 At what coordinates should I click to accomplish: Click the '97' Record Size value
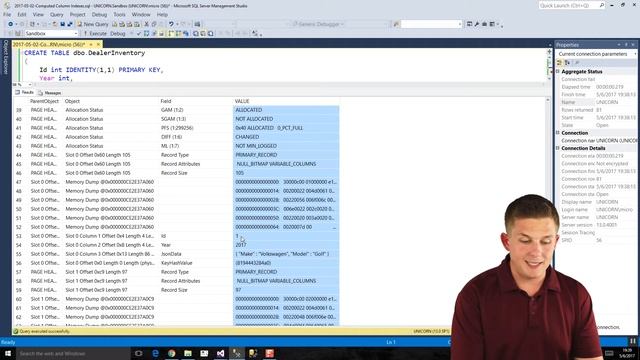(286, 290)
